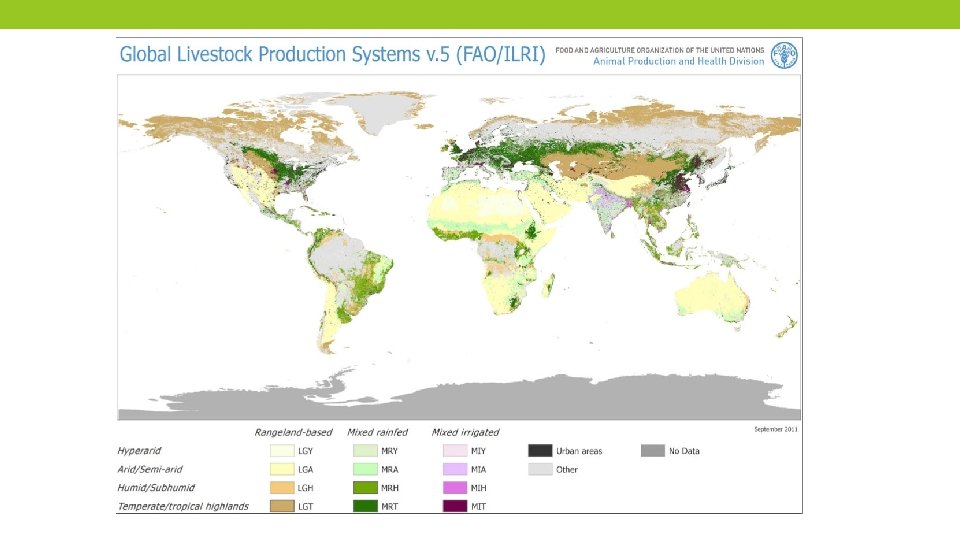Select the MRH legend color swatch

point(365,487)
